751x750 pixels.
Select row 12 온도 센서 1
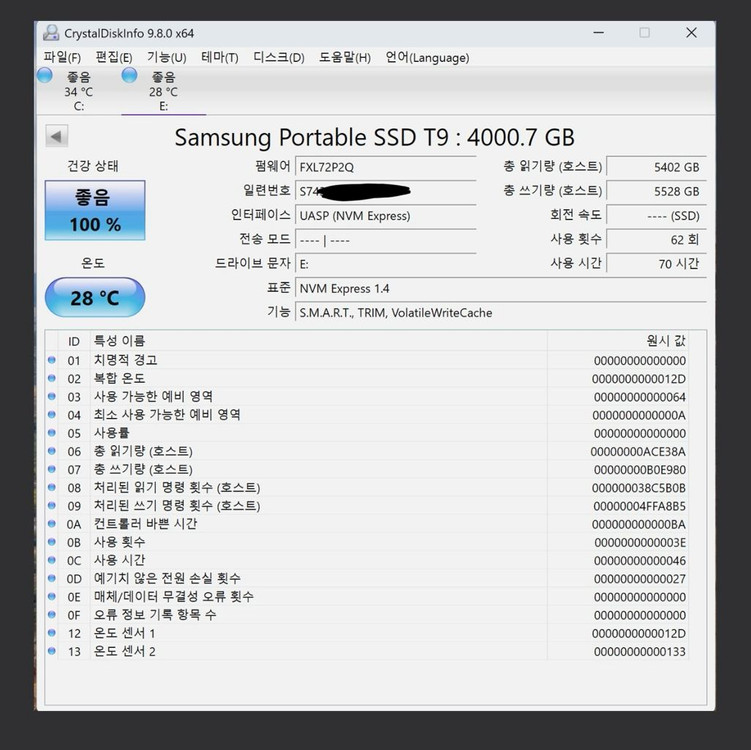click(368, 633)
